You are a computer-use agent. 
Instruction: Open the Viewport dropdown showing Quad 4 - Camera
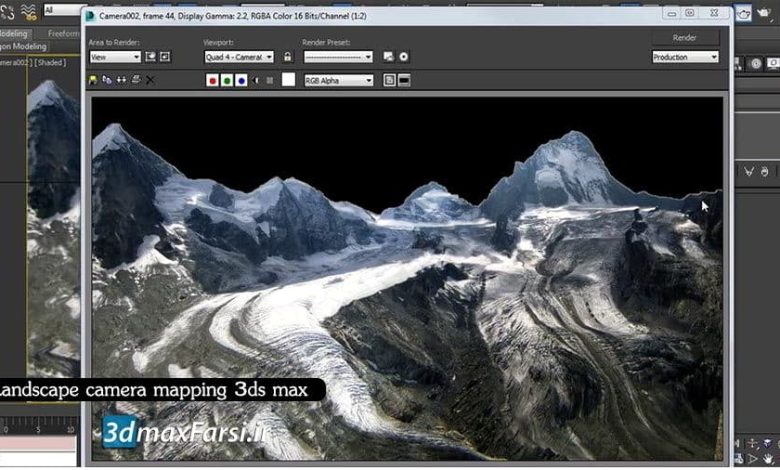coord(239,57)
